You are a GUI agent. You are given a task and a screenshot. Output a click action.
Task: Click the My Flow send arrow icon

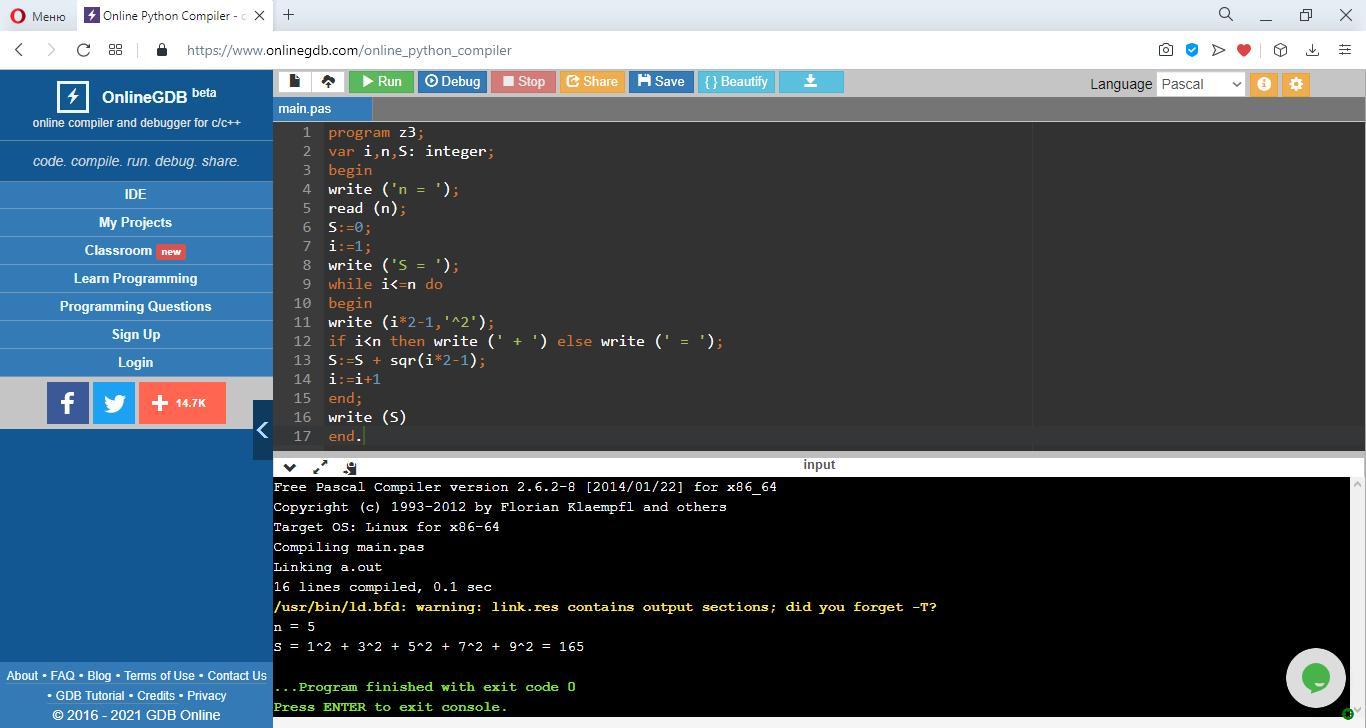coord(1218,50)
